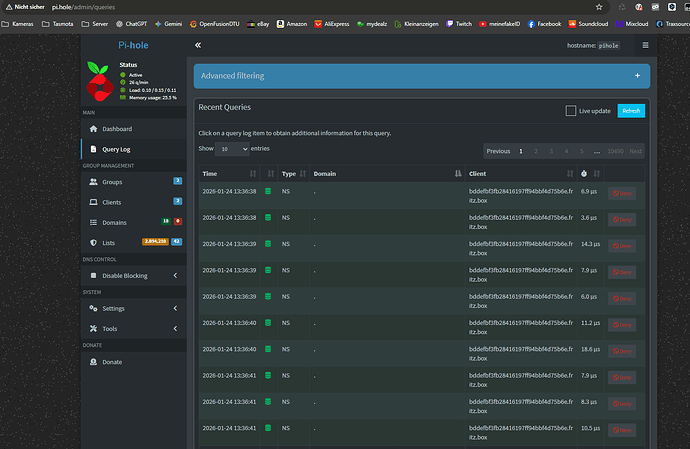The image size is (690, 449).
Task: Open the Gemini bookmark
Action: [169, 24]
